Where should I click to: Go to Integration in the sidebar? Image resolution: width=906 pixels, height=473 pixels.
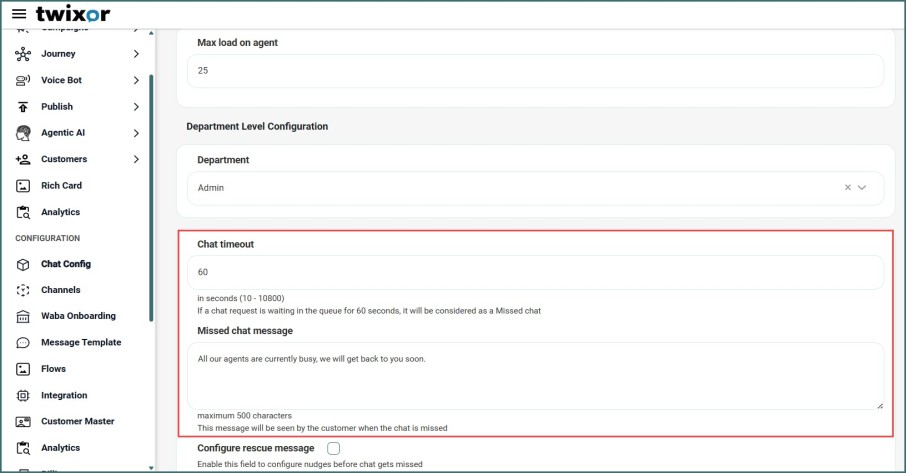(64, 396)
